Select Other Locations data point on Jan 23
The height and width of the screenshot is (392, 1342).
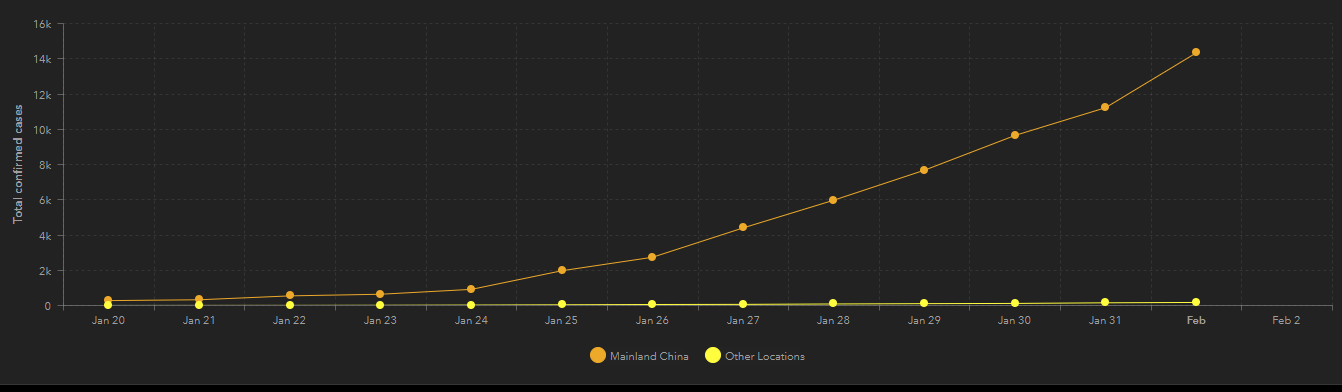pos(380,305)
